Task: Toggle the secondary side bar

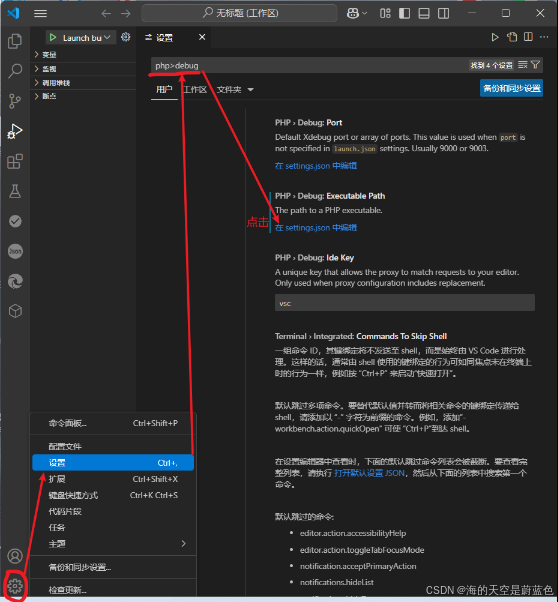Action: 444,13
